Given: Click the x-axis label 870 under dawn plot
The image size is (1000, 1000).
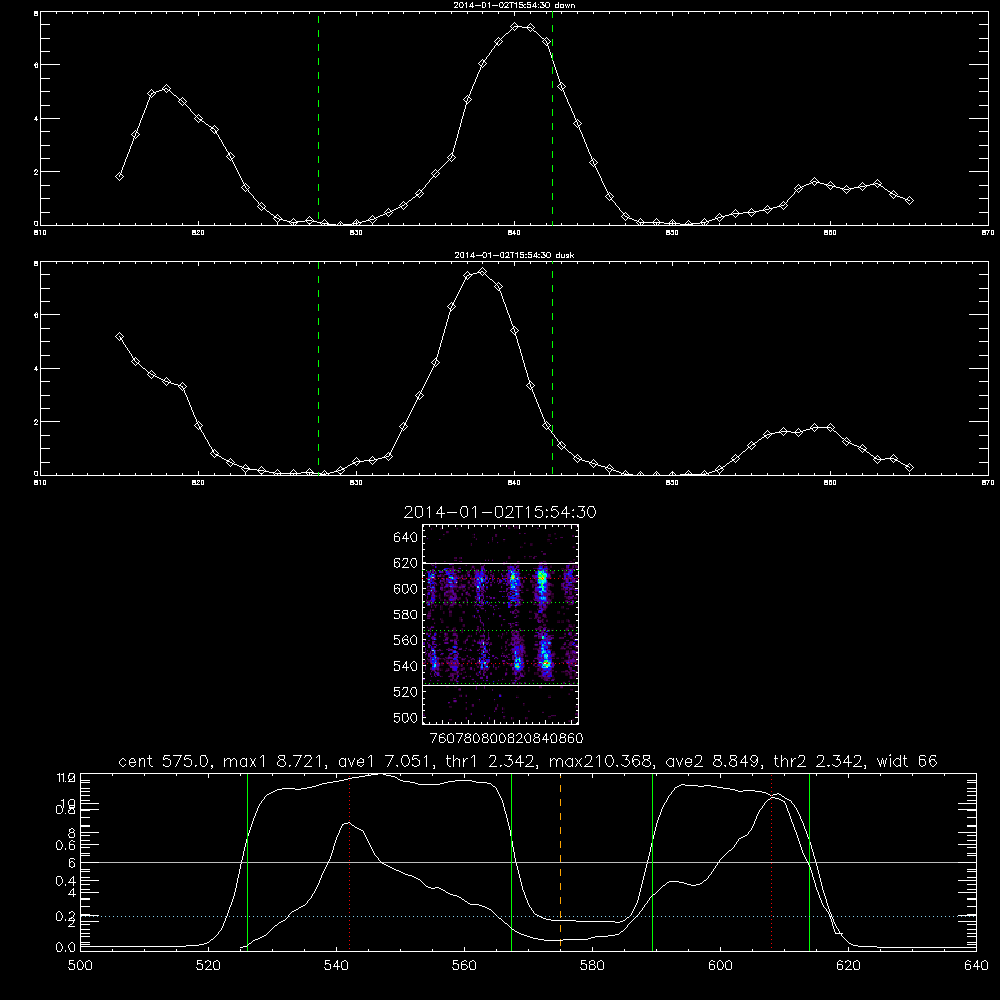Looking at the screenshot, I should 988,233.
